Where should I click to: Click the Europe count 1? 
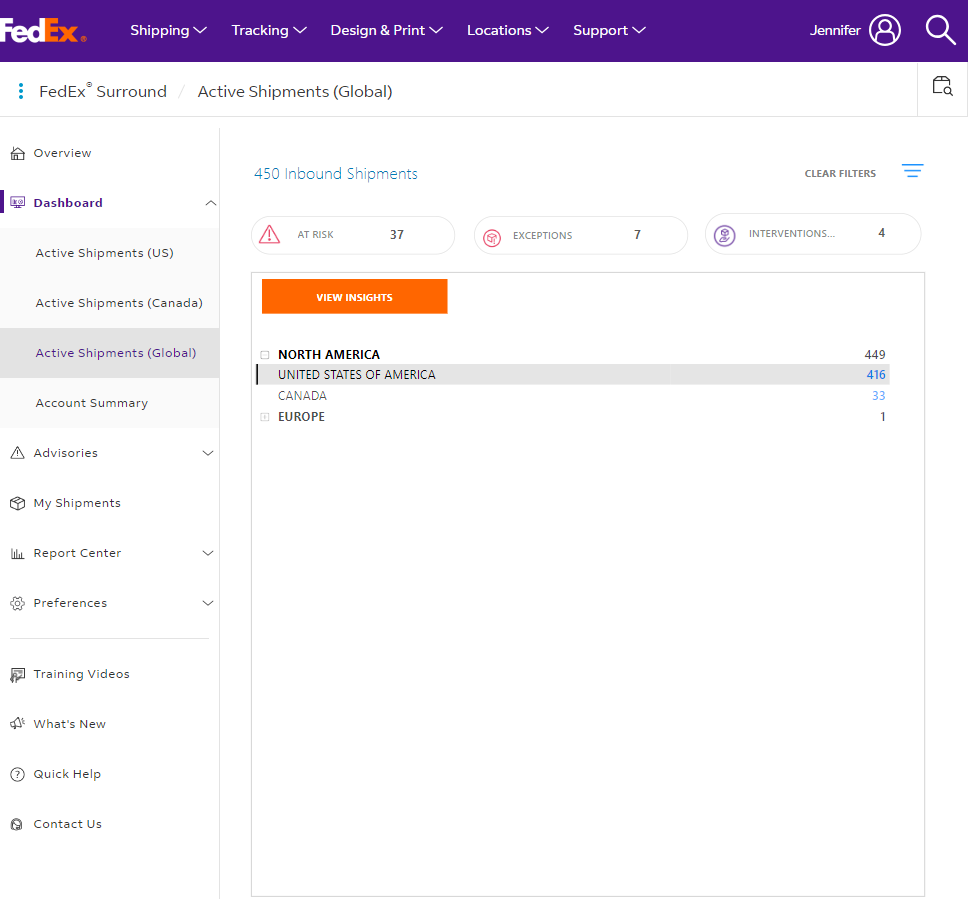click(x=883, y=417)
